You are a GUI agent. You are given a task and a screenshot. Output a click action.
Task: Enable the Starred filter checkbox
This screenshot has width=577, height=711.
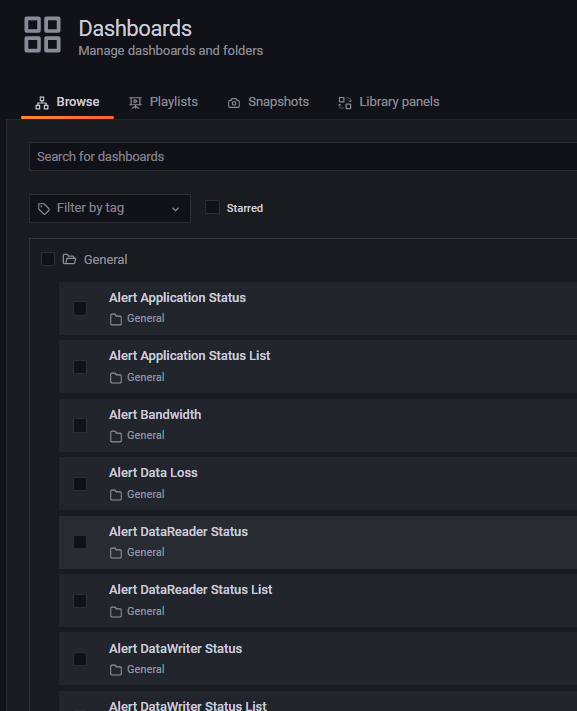[212, 207]
